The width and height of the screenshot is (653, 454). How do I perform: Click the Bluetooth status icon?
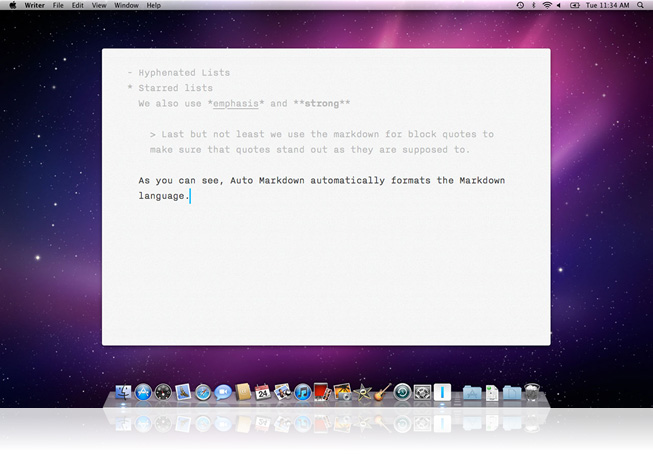point(533,5)
